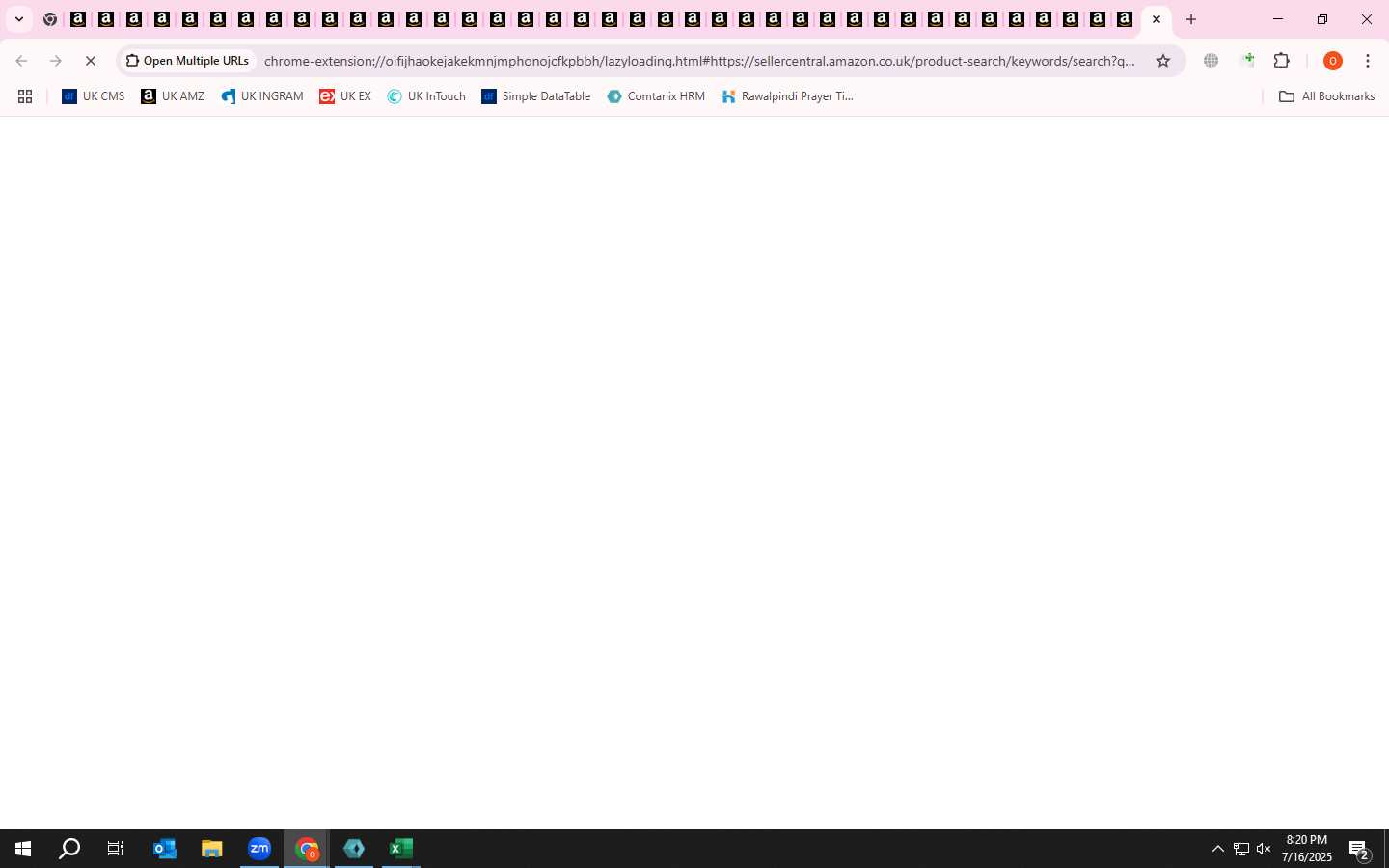Bookmark this page with the star icon

coord(1163,61)
